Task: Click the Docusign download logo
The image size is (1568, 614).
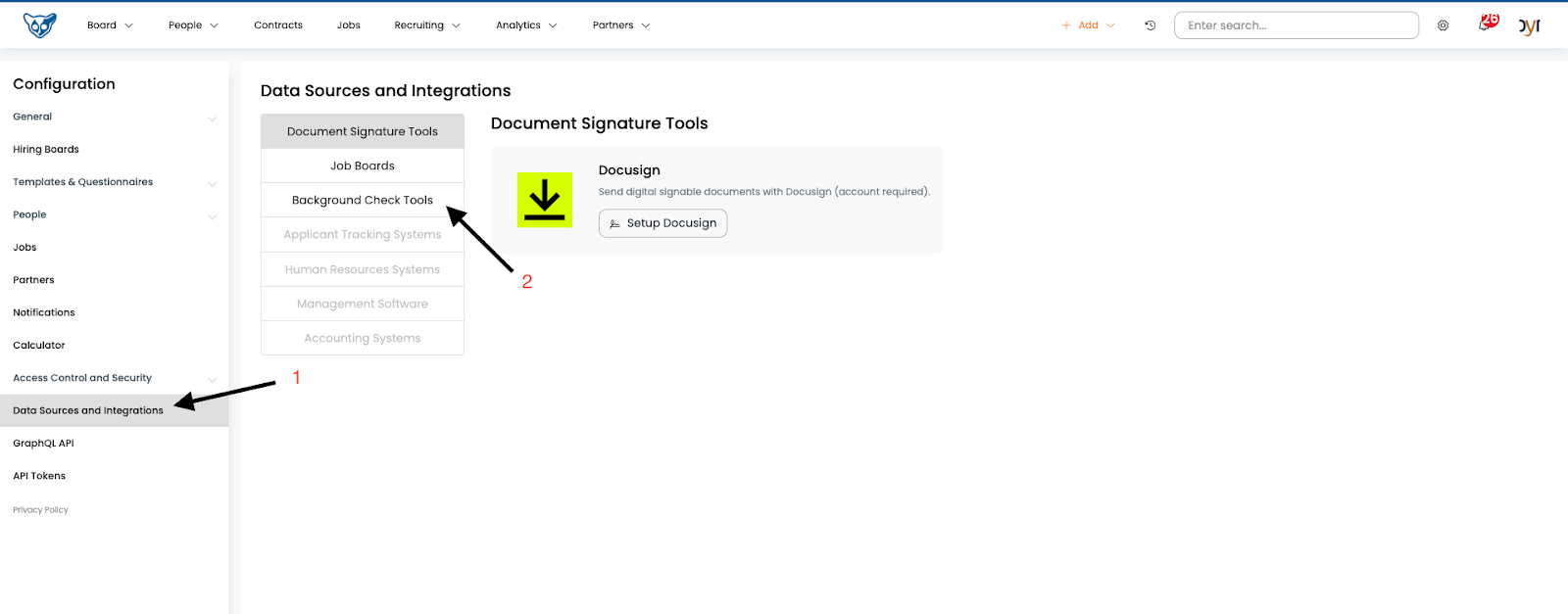Action: [544, 200]
